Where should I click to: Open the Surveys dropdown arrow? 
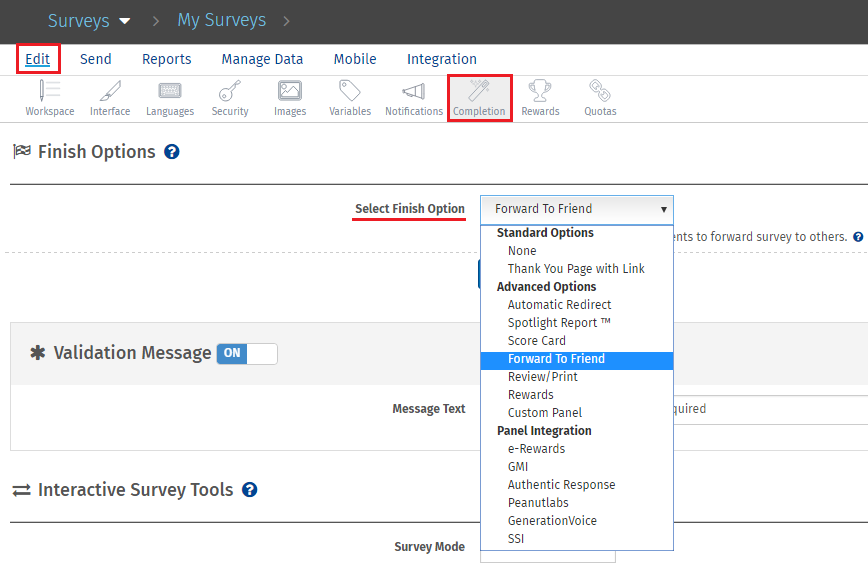click(x=124, y=21)
